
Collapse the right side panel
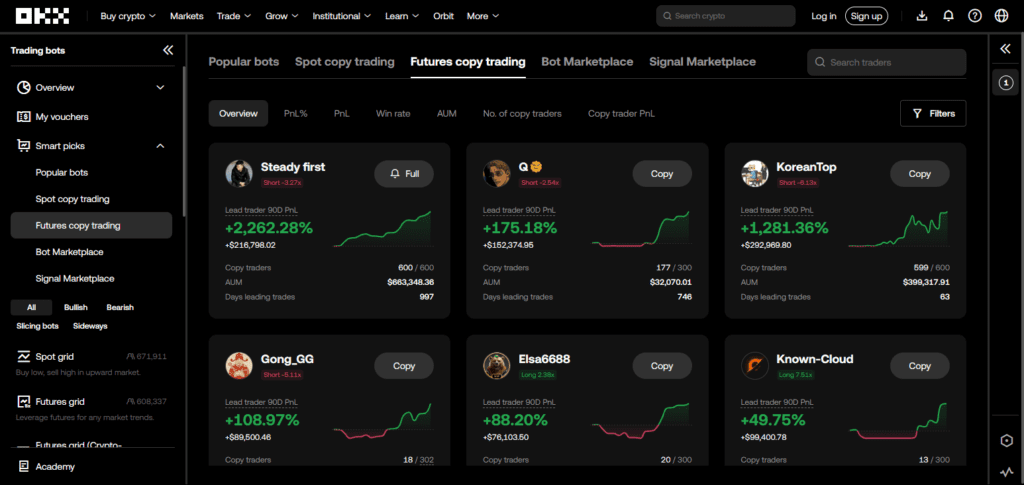(1006, 49)
